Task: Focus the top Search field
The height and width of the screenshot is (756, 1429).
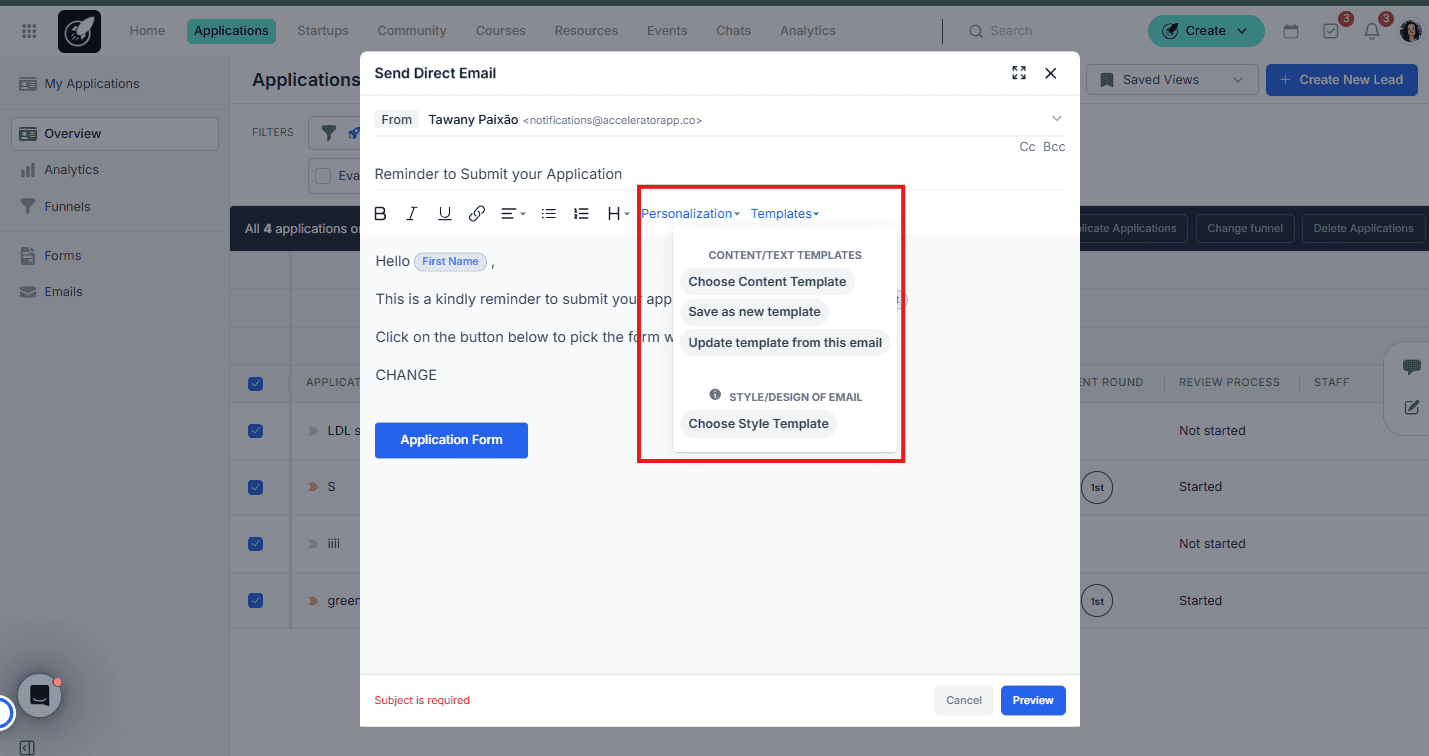Action: point(1011,31)
